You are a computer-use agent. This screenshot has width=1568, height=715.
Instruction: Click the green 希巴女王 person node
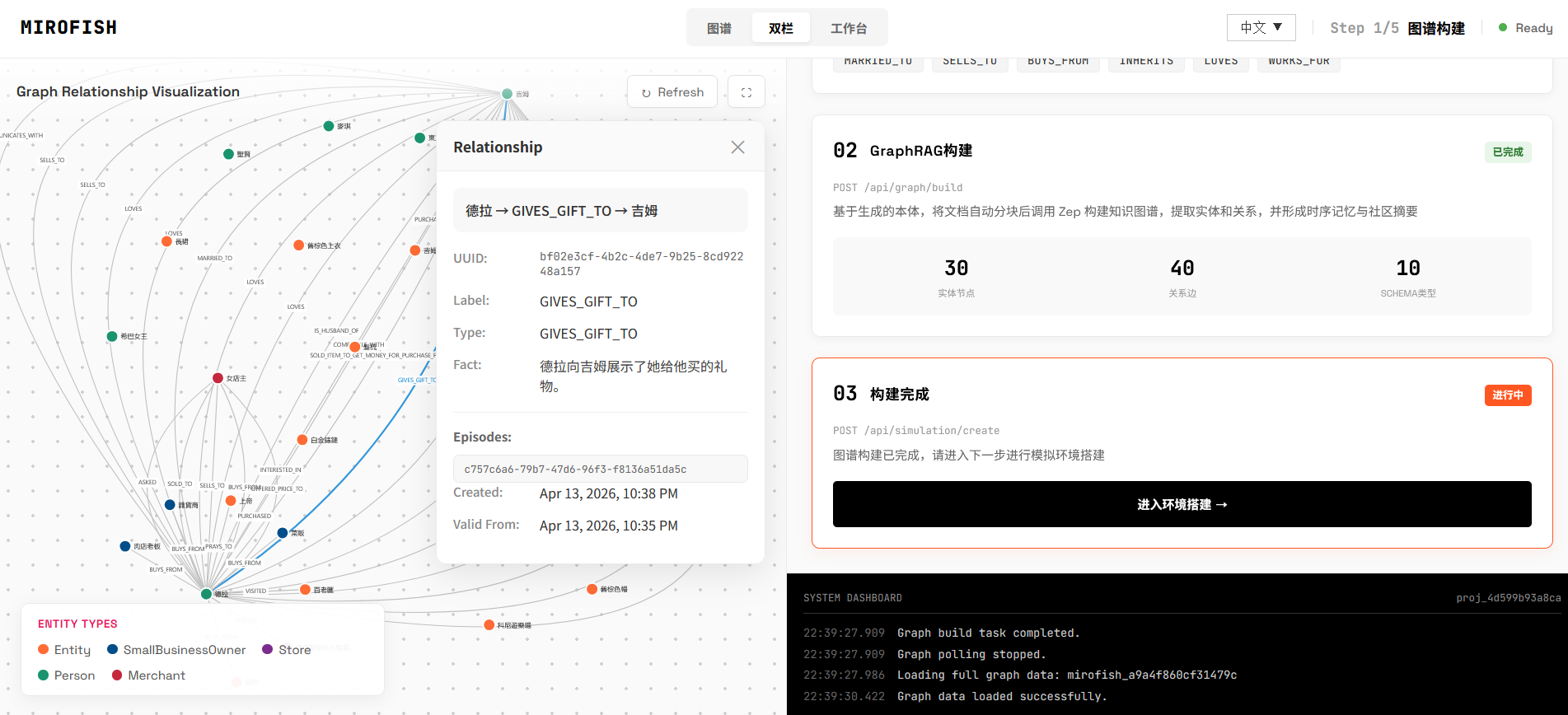click(x=112, y=336)
